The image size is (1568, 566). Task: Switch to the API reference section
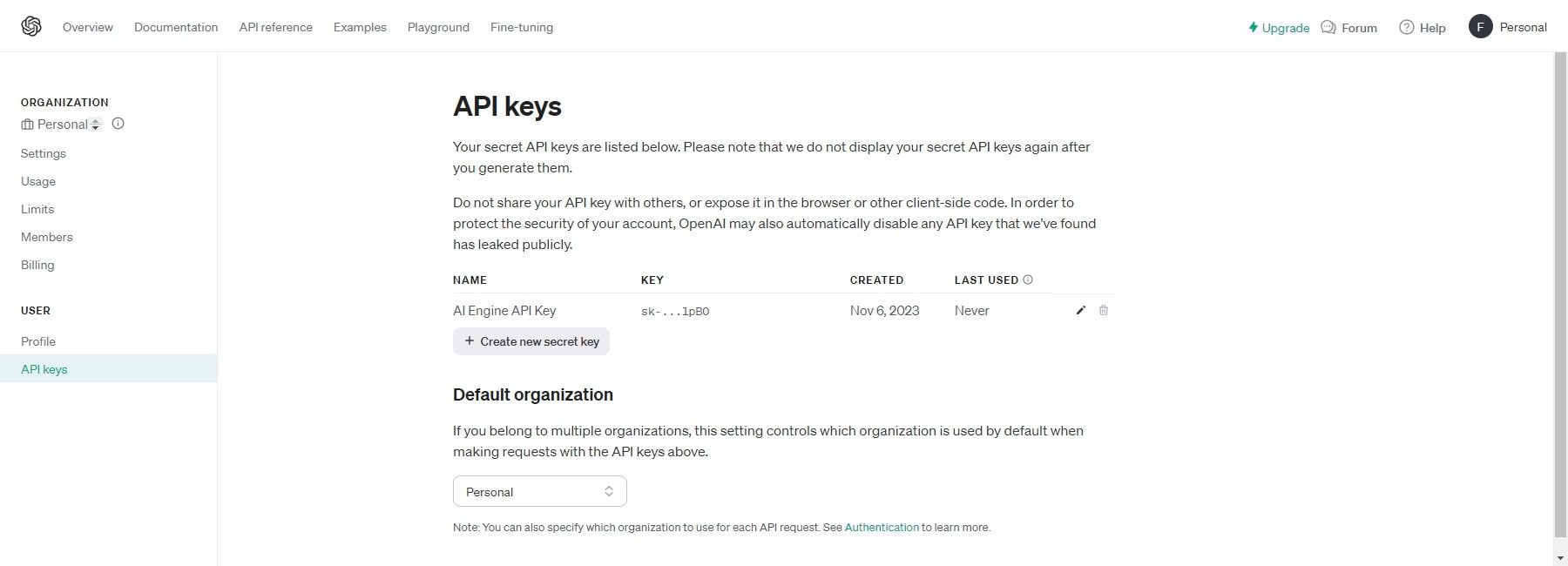click(275, 27)
